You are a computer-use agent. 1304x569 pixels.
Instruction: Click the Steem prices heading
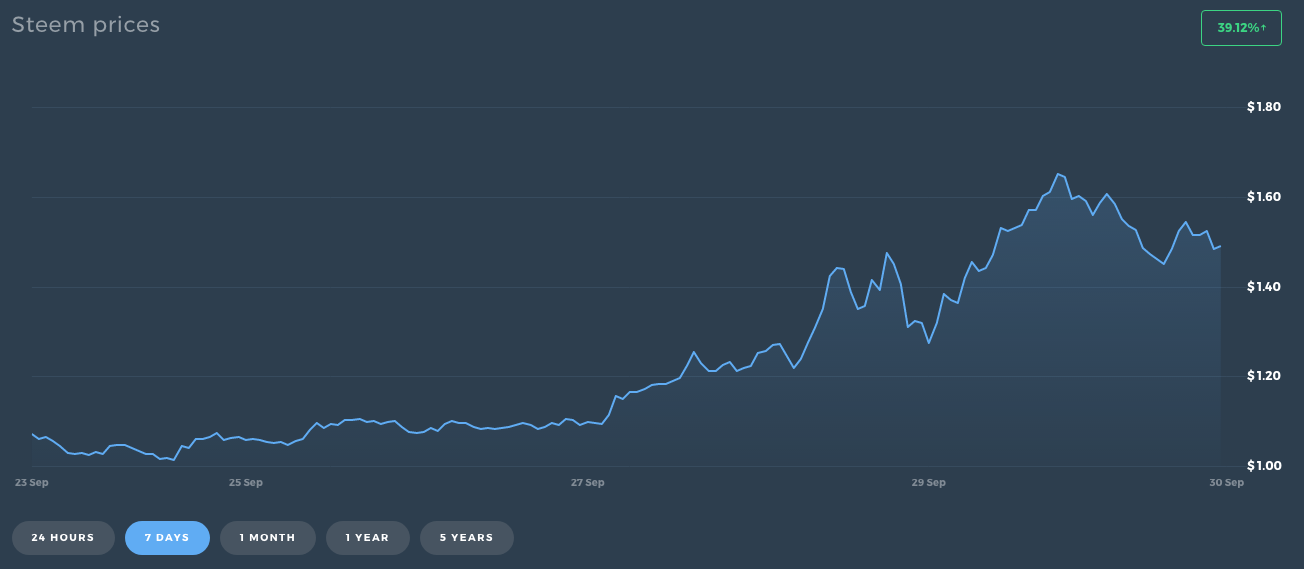pos(86,25)
